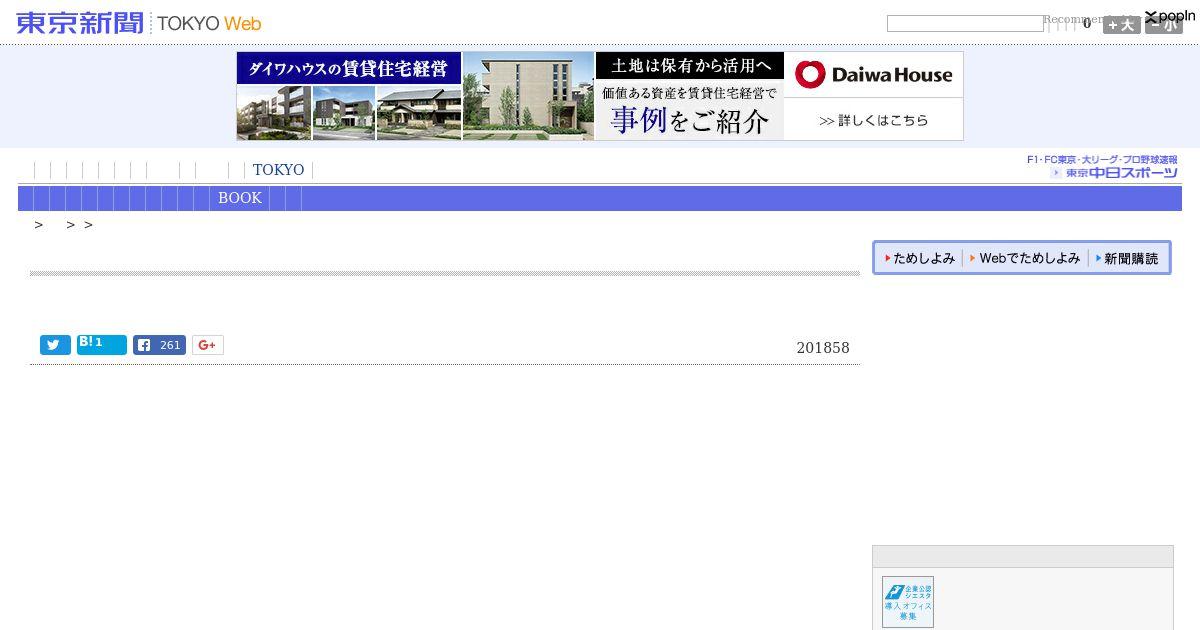The image size is (1200, 630).
Task: Focus the site search input field
Action: [x=965, y=23]
